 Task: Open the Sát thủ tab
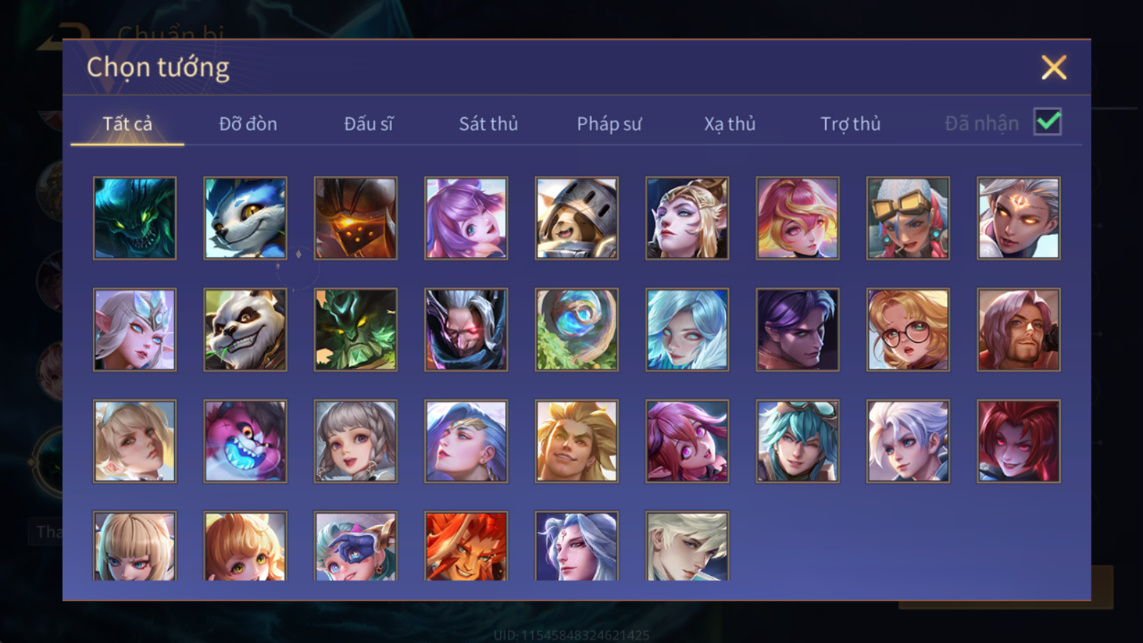488,124
